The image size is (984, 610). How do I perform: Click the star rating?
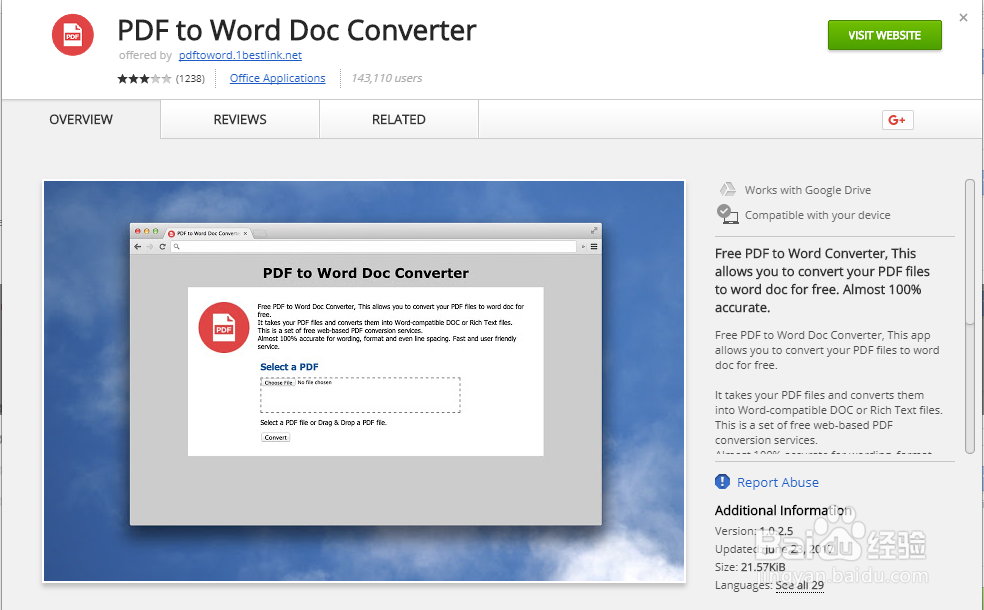click(x=144, y=78)
